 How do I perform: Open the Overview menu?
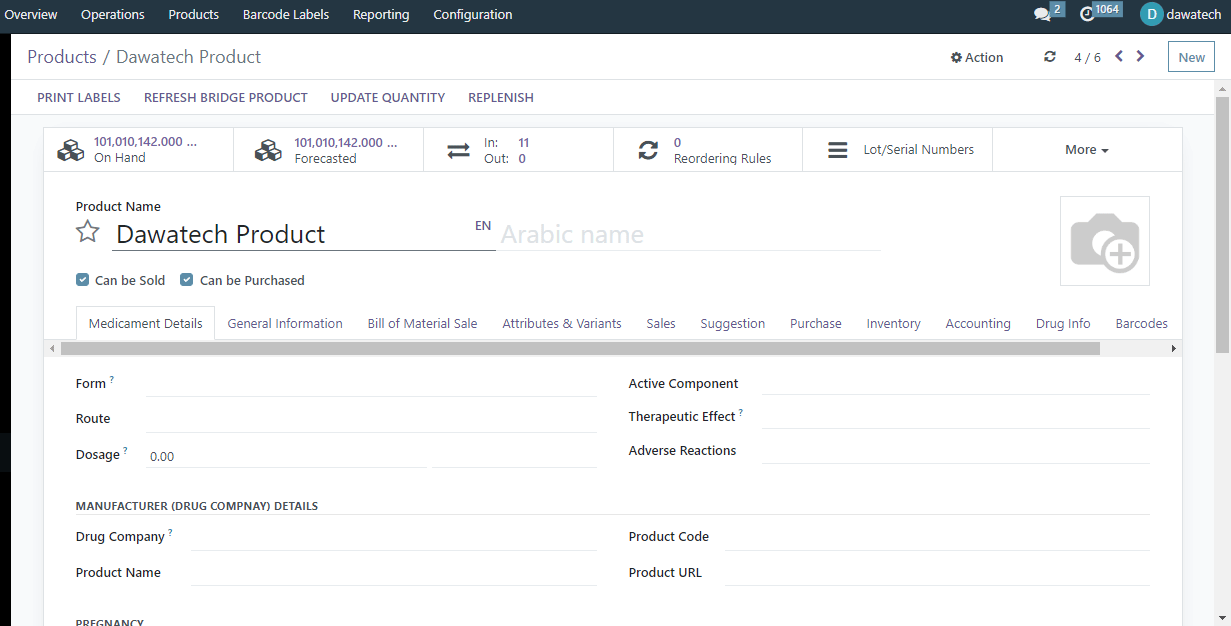31,14
